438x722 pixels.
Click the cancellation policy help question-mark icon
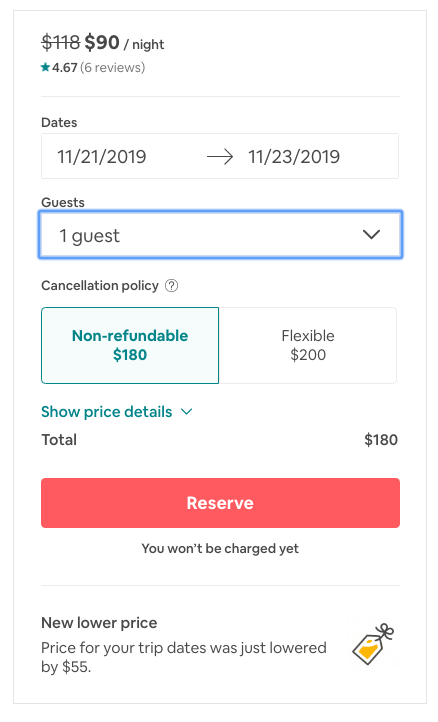[171, 286]
